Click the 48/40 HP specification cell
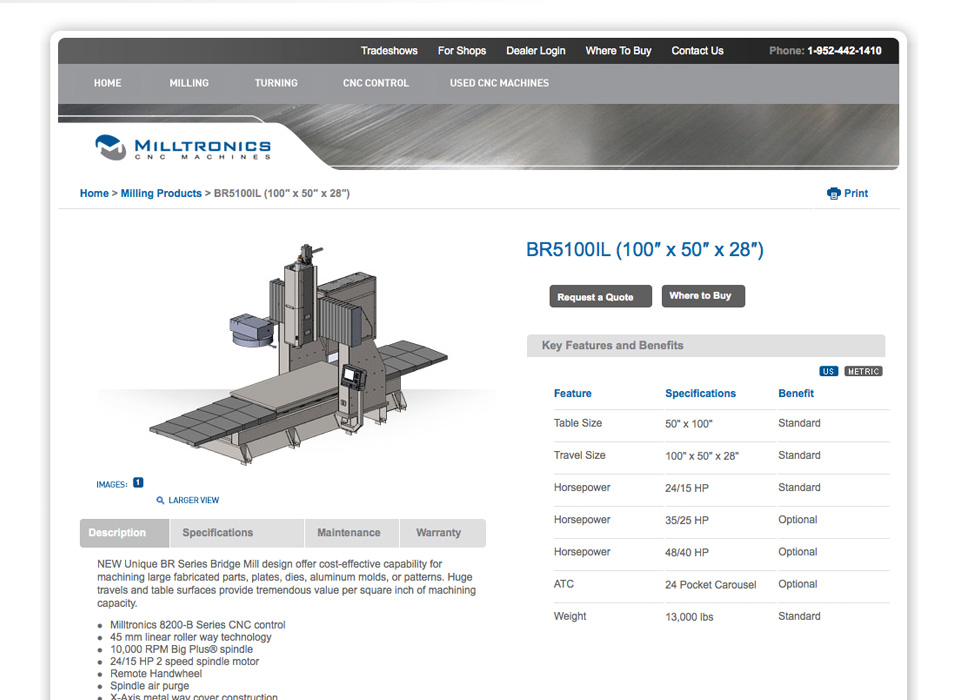Image resolution: width=960 pixels, height=700 pixels. point(687,552)
